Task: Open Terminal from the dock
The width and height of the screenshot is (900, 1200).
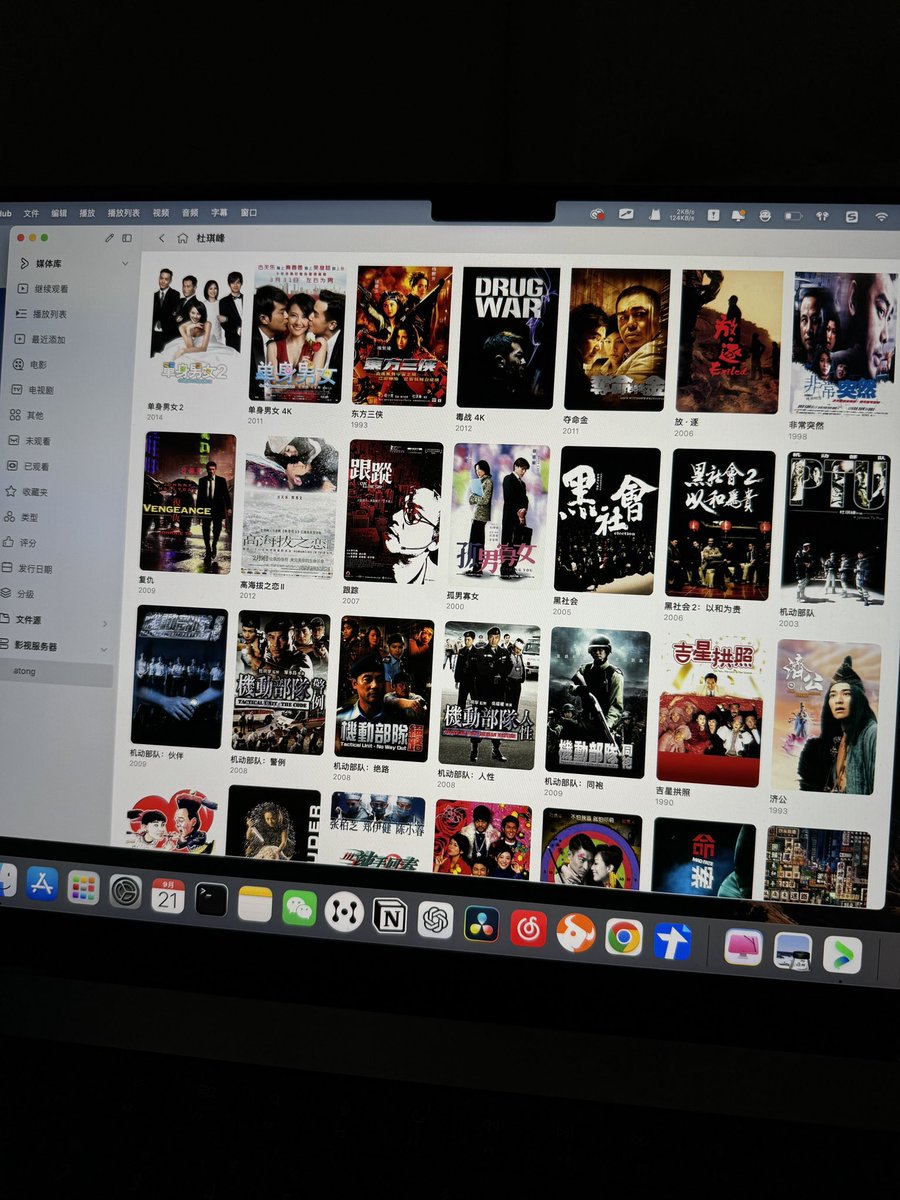Action: click(211, 899)
